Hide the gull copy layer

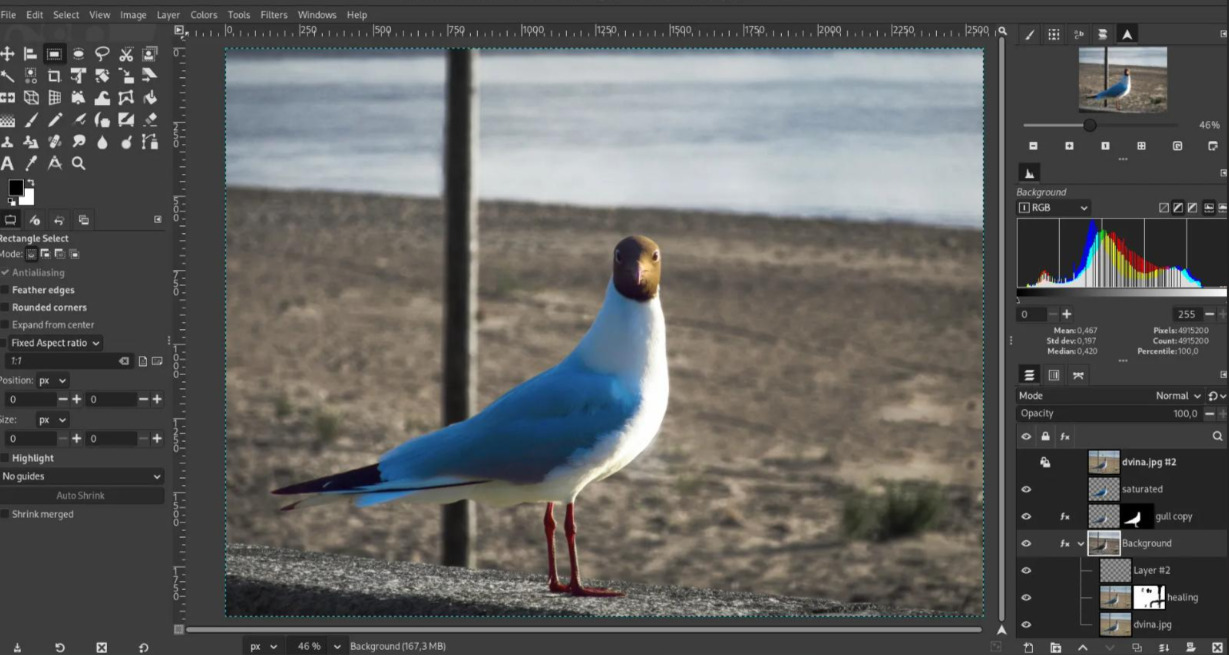coord(1026,516)
